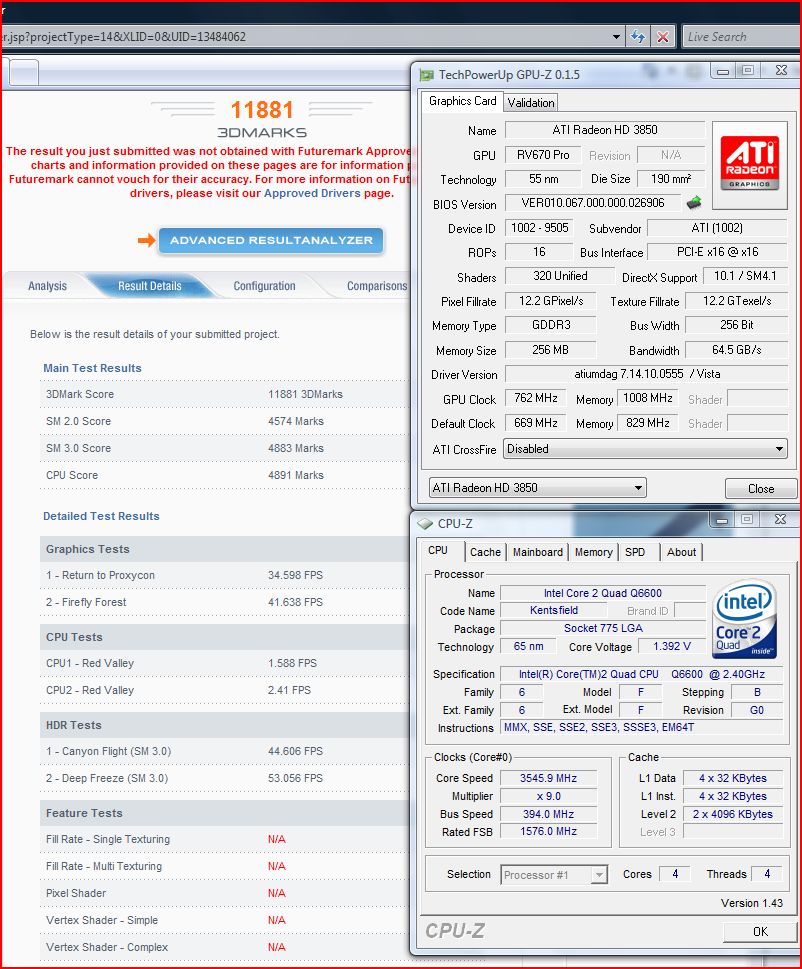This screenshot has height=969, width=802.
Task: Open the CPU-Z About tab
Action: click(x=681, y=552)
